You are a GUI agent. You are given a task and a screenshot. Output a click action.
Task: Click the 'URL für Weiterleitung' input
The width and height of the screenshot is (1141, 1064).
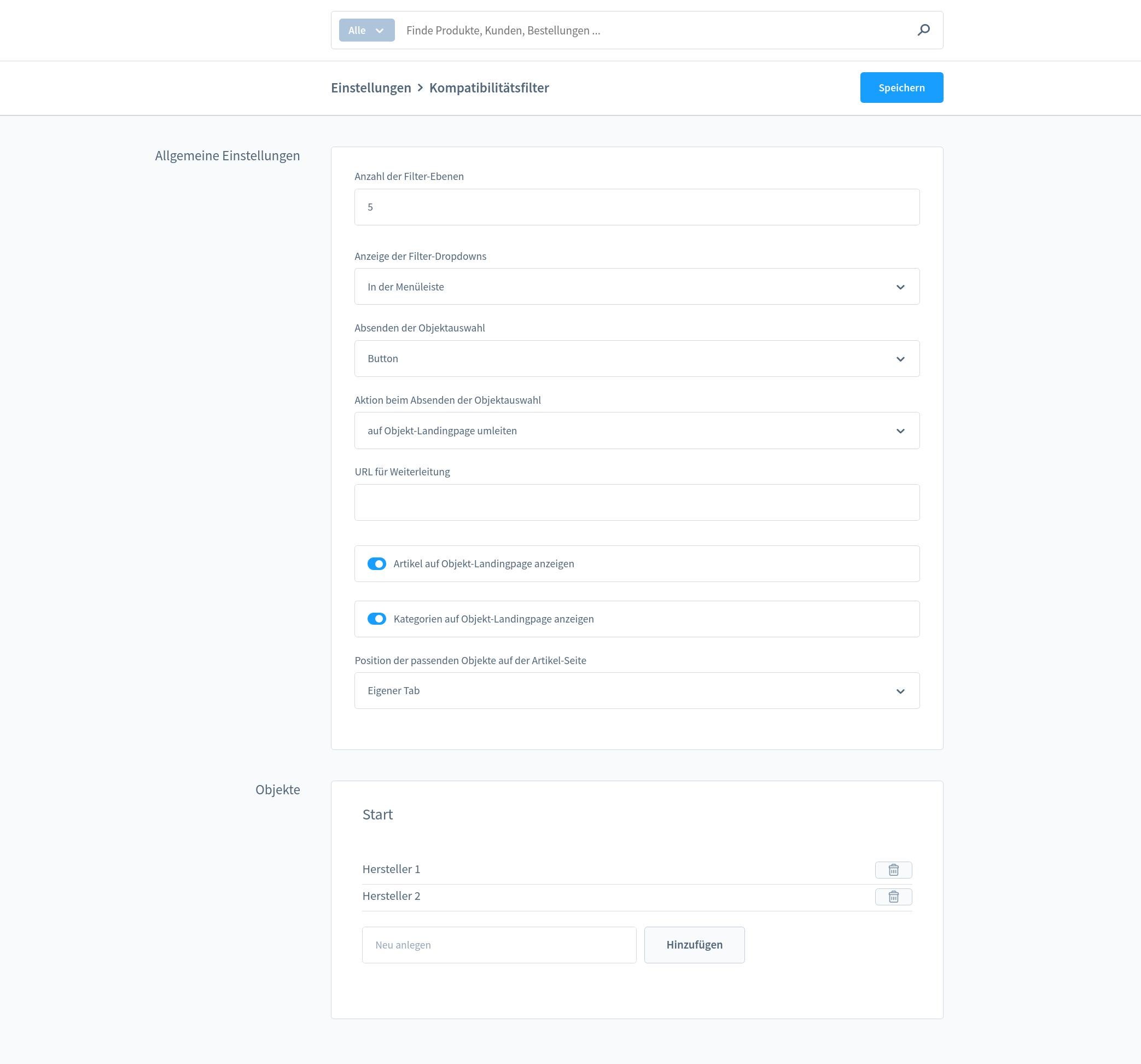pyautogui.click(x=637, y=502)
